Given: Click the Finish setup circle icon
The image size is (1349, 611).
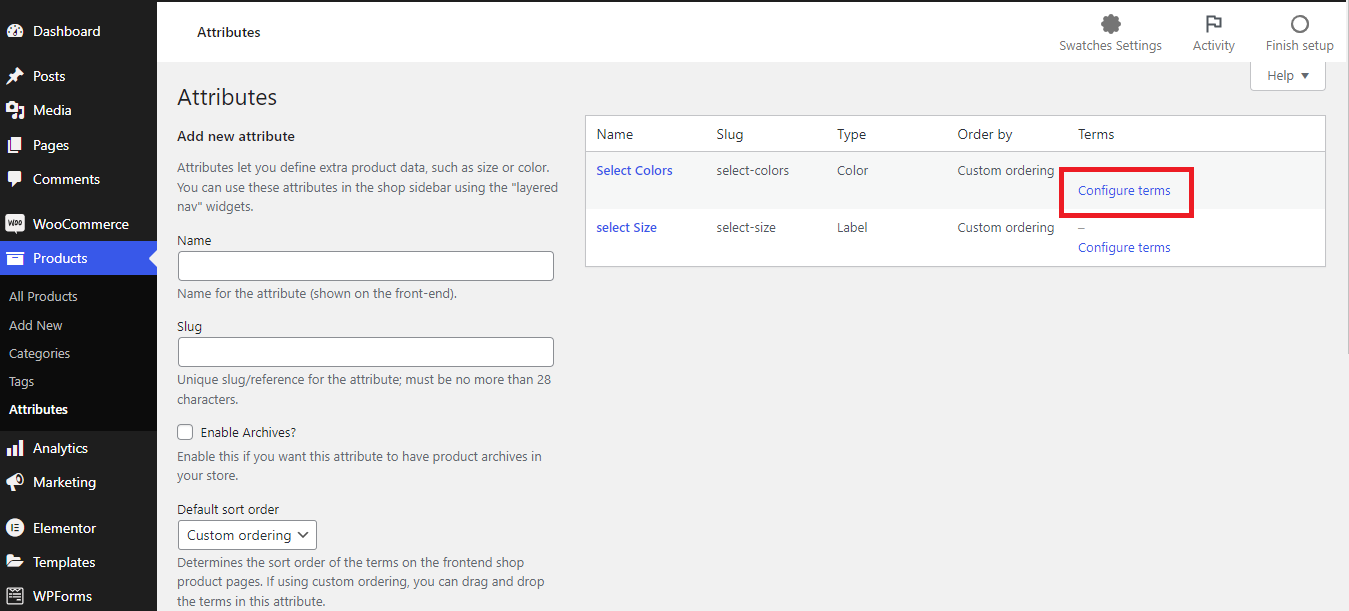Looking at the screenshot, I should click(x=1299, y=24).
